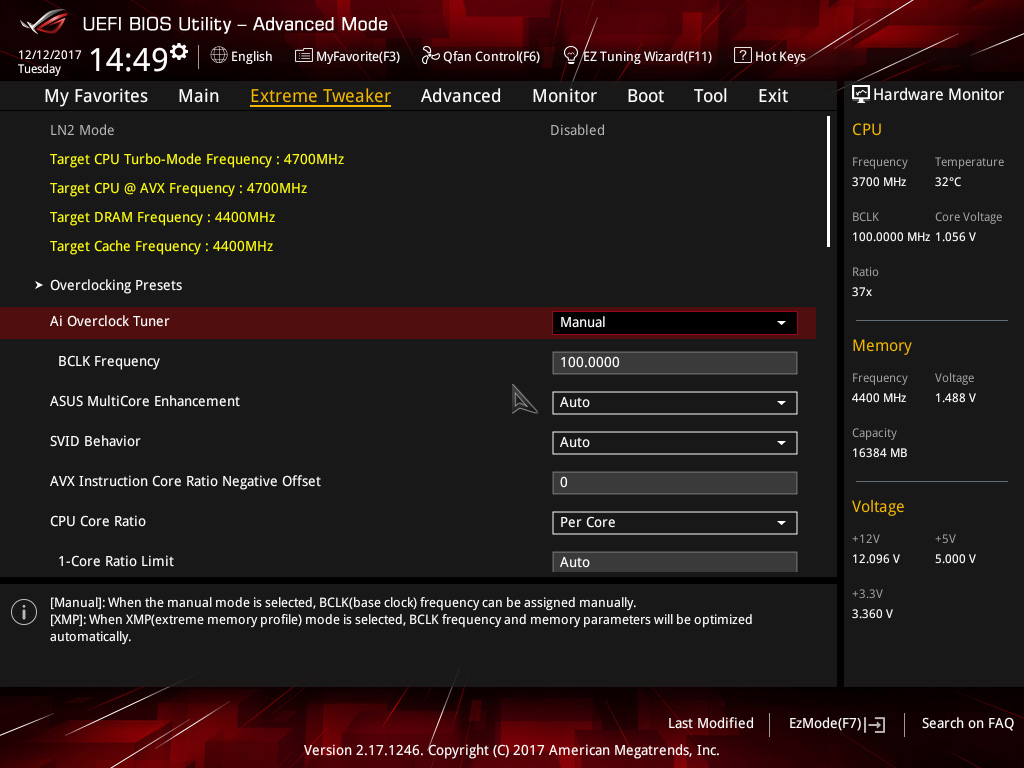
Task: Click Target DRAM Frequency text
Action: tap(162, 217)
